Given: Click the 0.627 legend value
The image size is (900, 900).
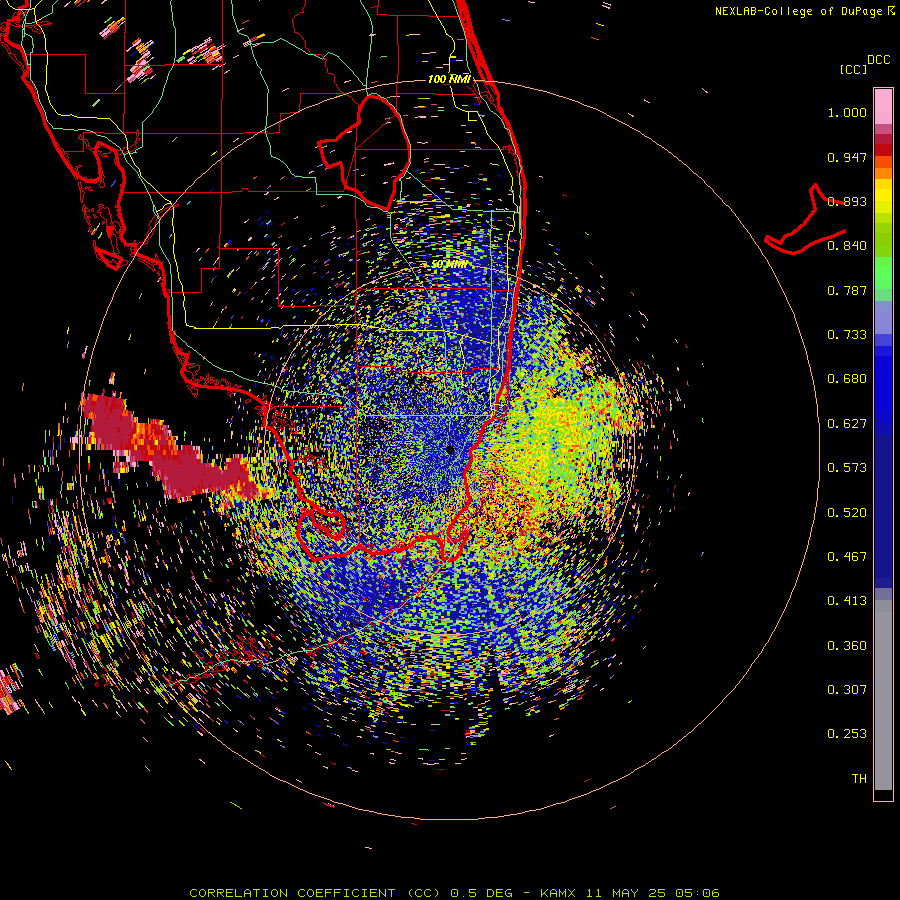Looking at the screenshot, I should [x=847, y=424].
